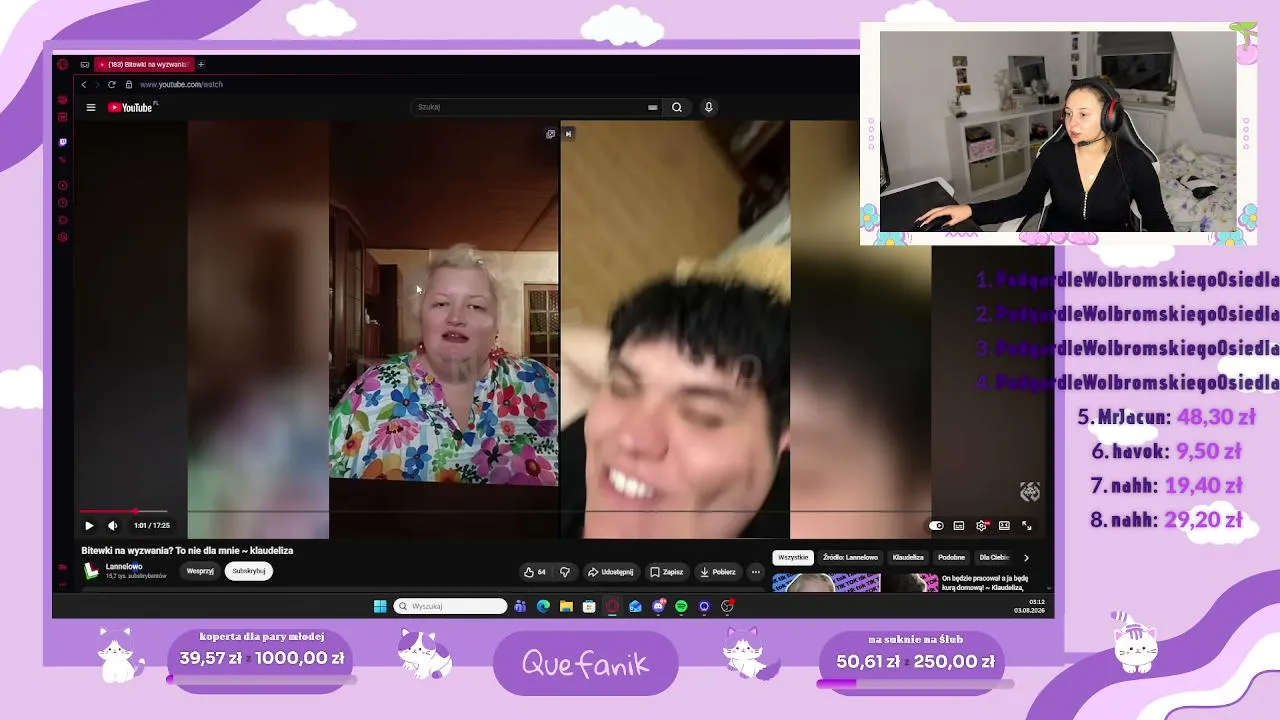
Task: Open the Lannelowo channel name link
Action: pyautogui.click(x=124, y=567)
